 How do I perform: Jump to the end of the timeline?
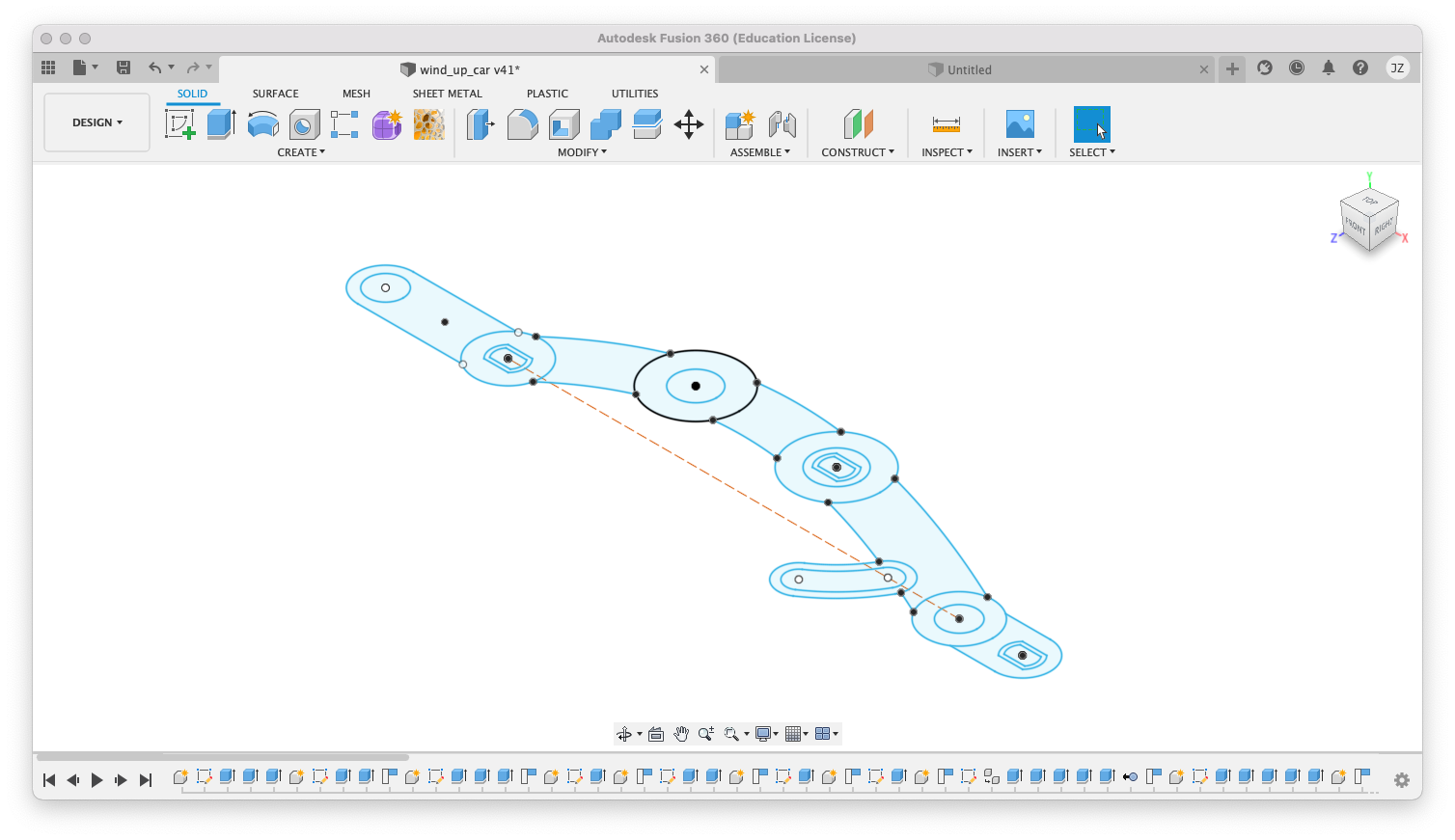click(146, 780)
